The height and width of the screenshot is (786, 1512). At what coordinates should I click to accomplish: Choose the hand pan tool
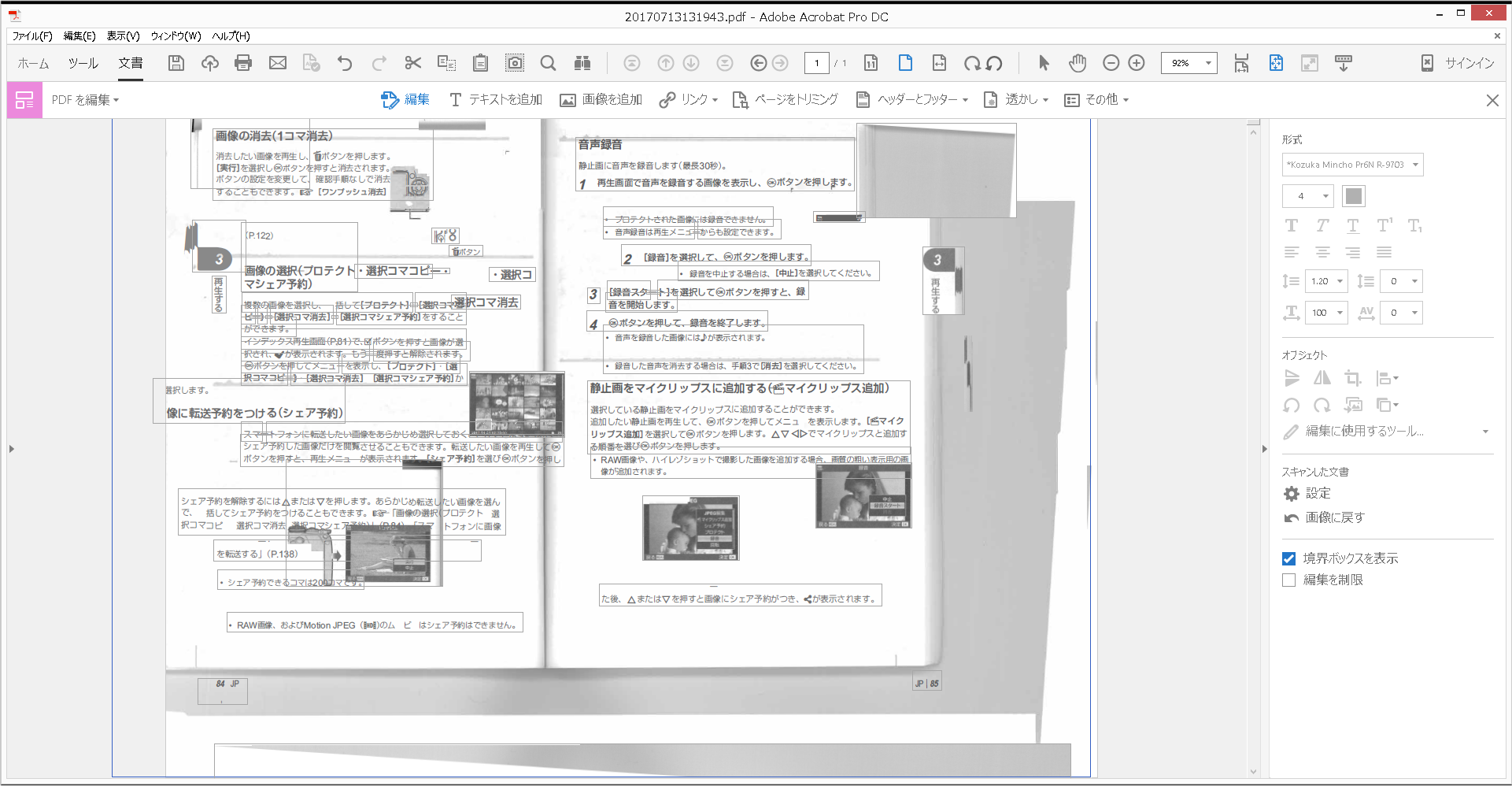(x=1077, y=63)
